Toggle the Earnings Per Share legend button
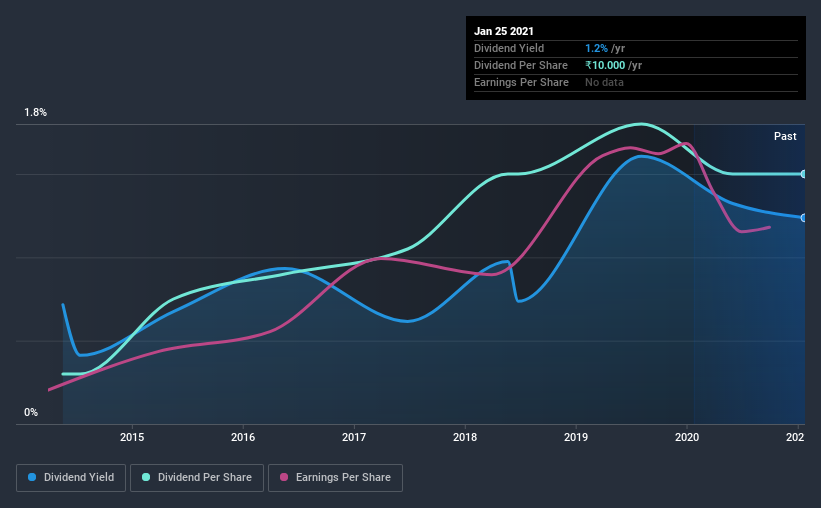The height and width of the screenshot is (508, 821). click(335, 478)
